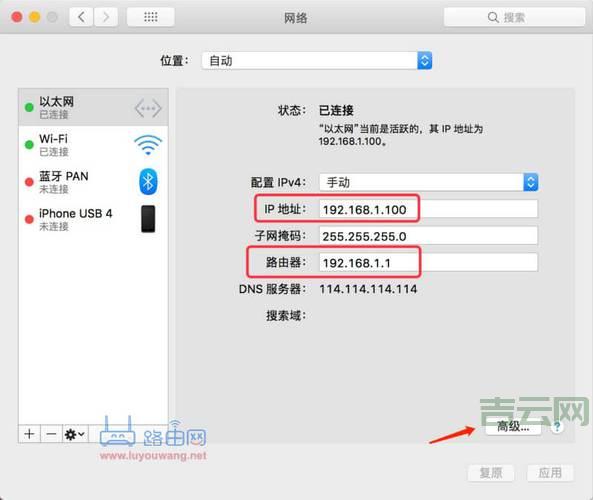Select iPhone USB 4 service in sidebar

[x=93, y=219]
